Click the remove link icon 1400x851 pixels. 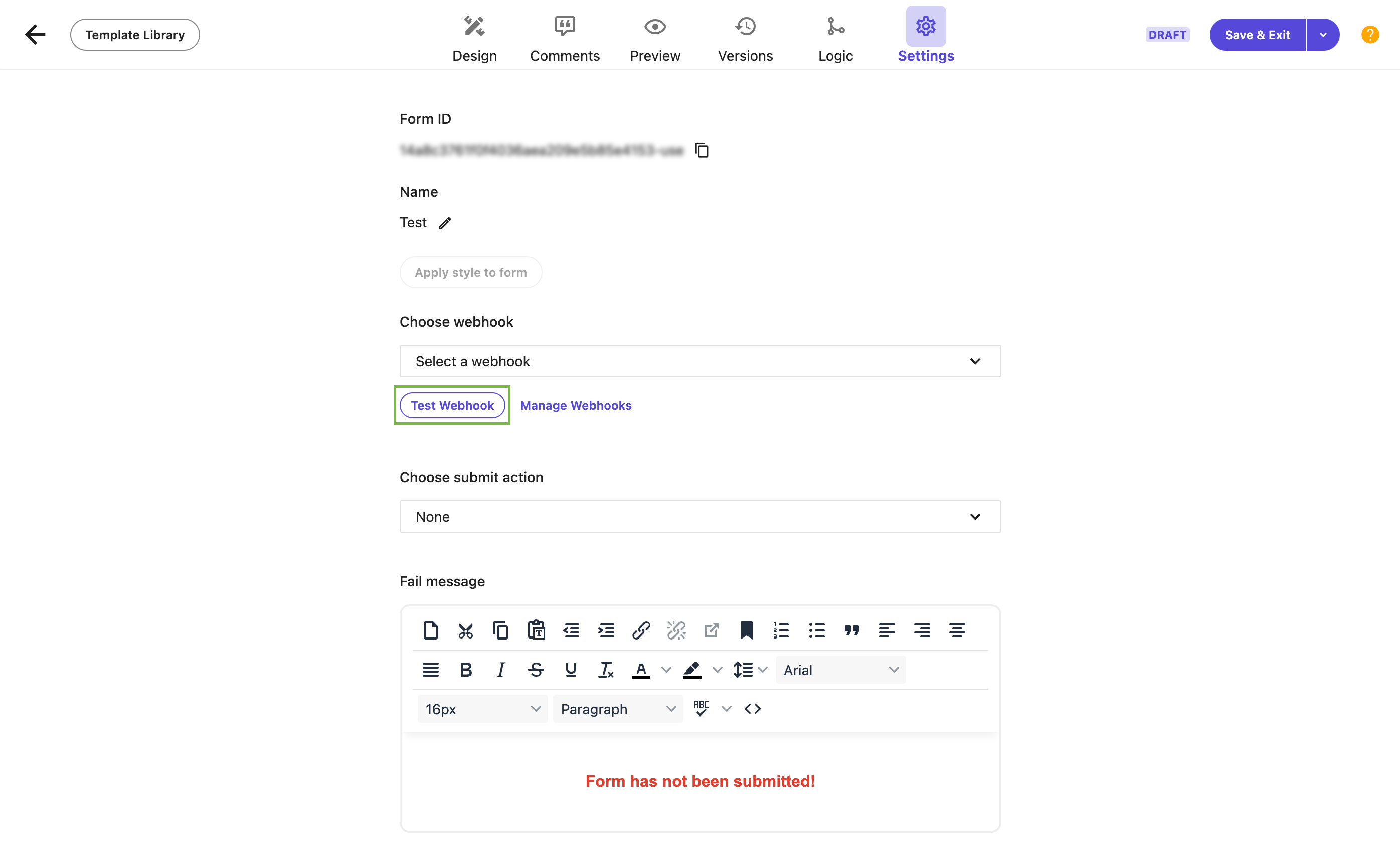pyautogui.click(x=676, y=630)
